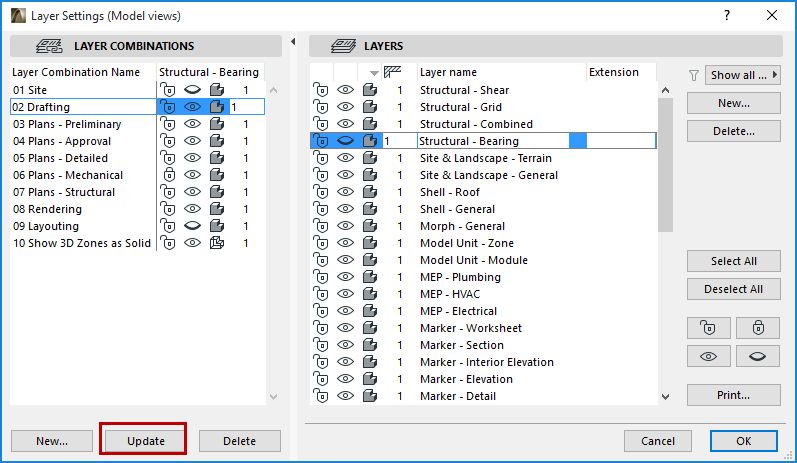Click the Update button
The image size is (797, 463).
(x=145, y=441)
